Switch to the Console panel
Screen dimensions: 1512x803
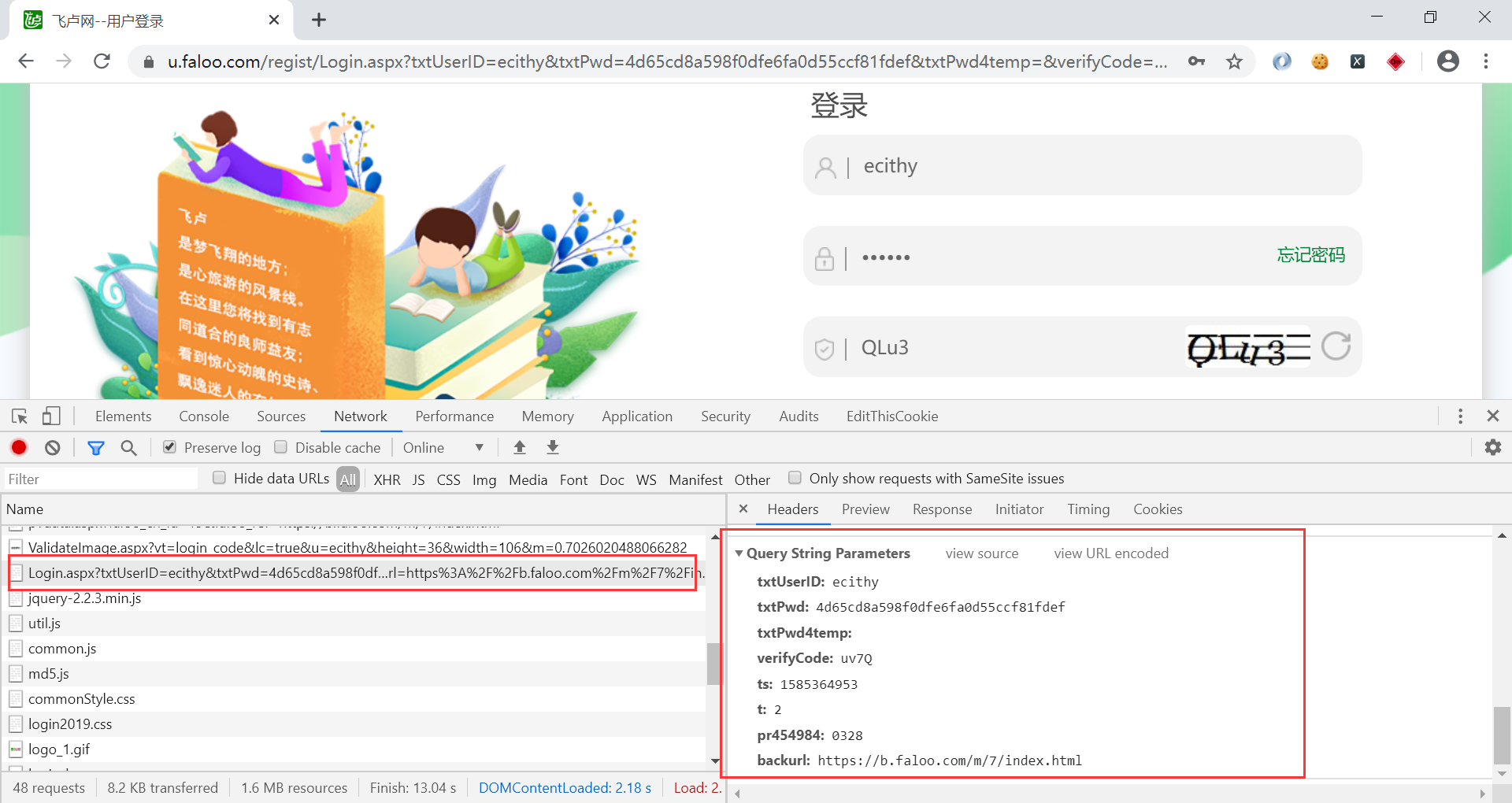point(204,416)
